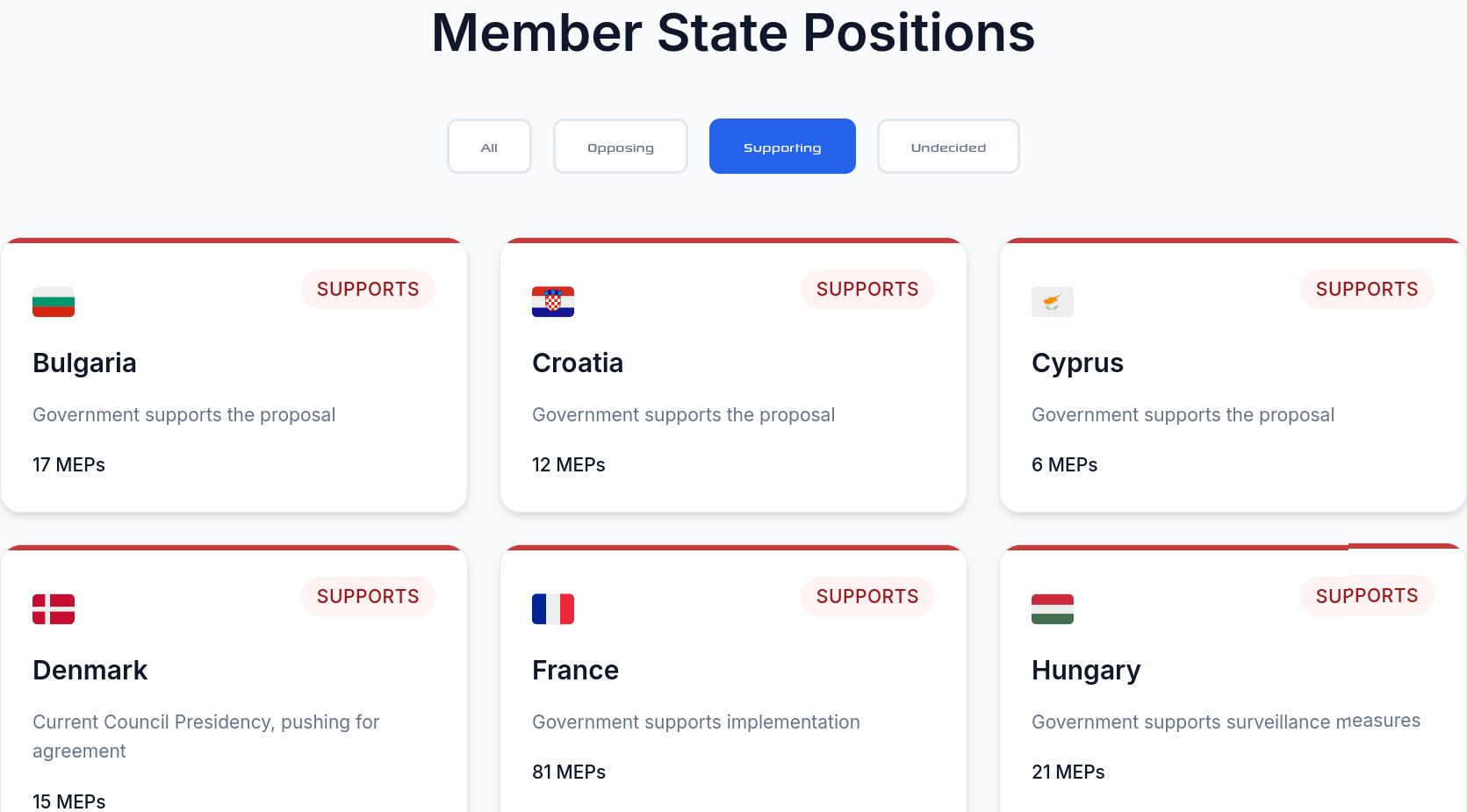Screen dimensions: 1467x812
Task: Filter by Undecided states
Action: click(x=948, y=147)
